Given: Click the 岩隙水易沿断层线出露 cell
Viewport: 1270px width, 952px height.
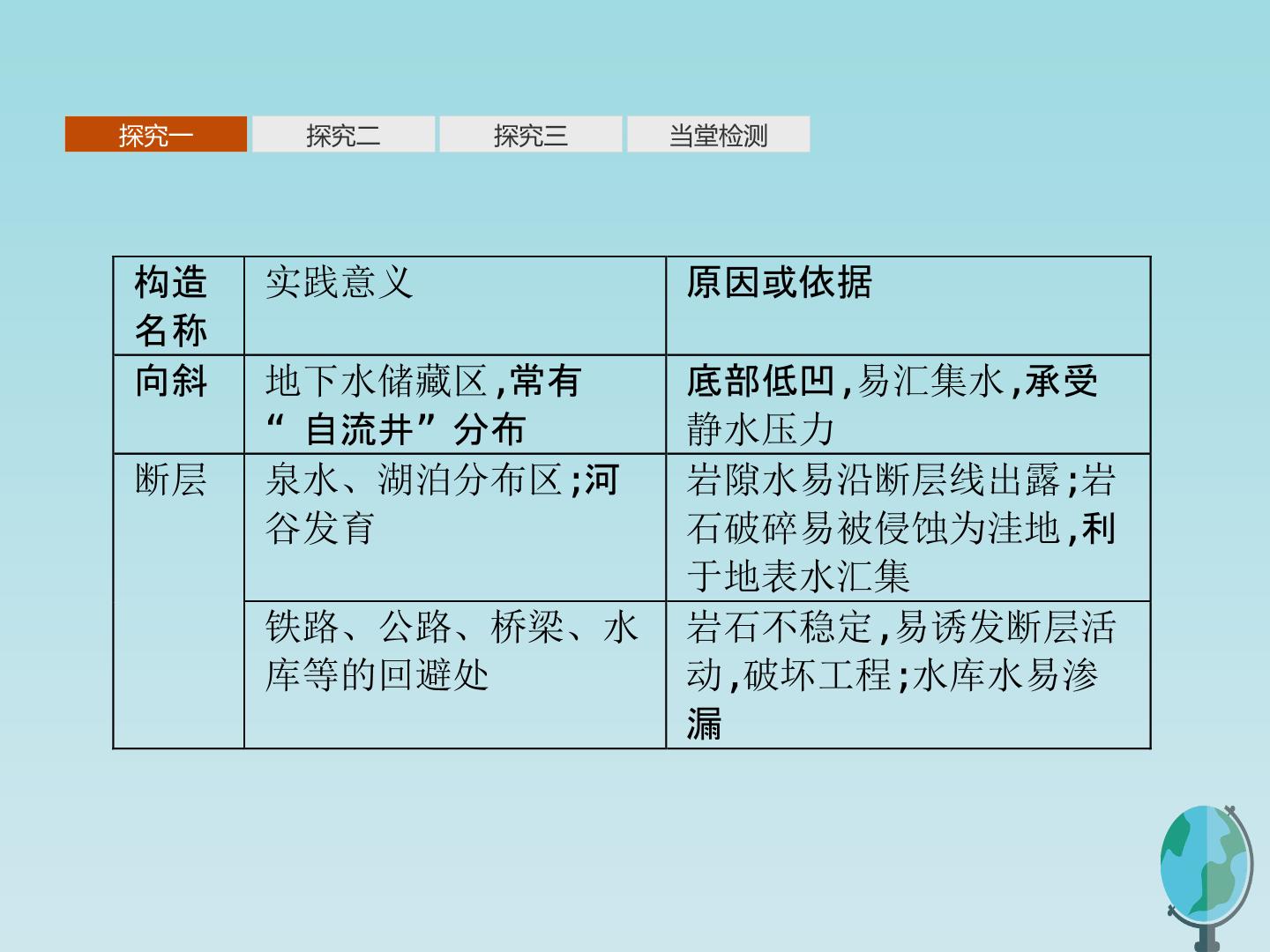Looking at the screenshot, I should point(908,528).
